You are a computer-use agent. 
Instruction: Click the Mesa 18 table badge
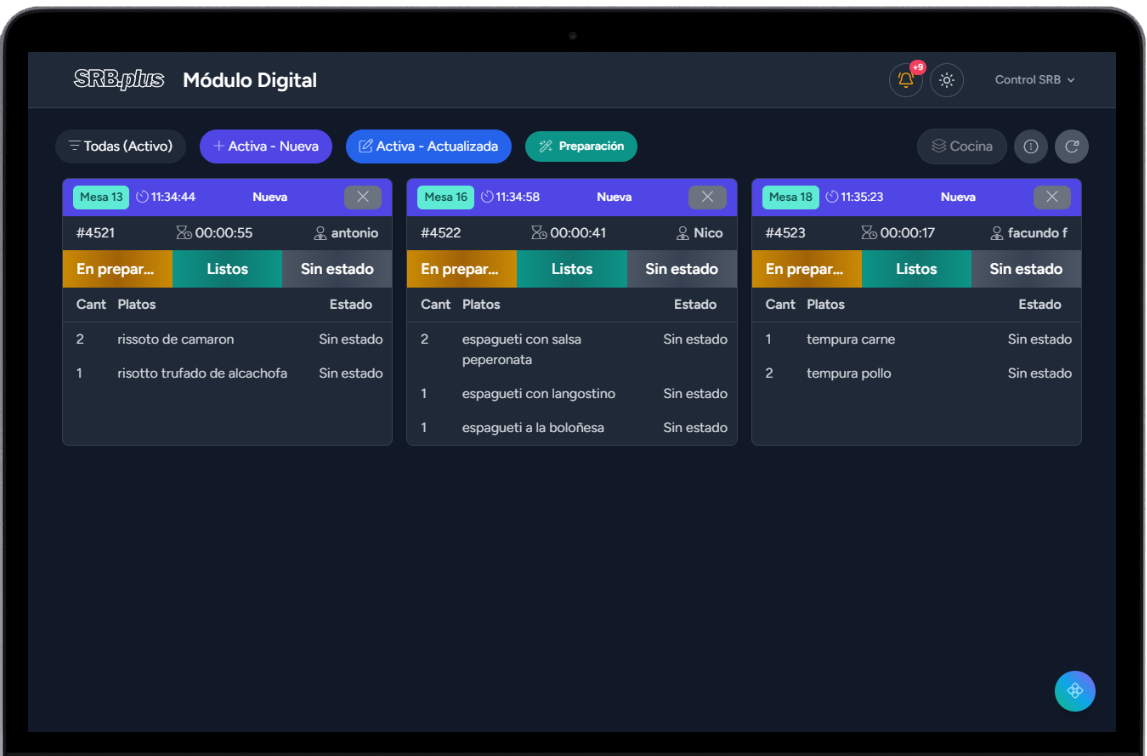click(791, 197)
